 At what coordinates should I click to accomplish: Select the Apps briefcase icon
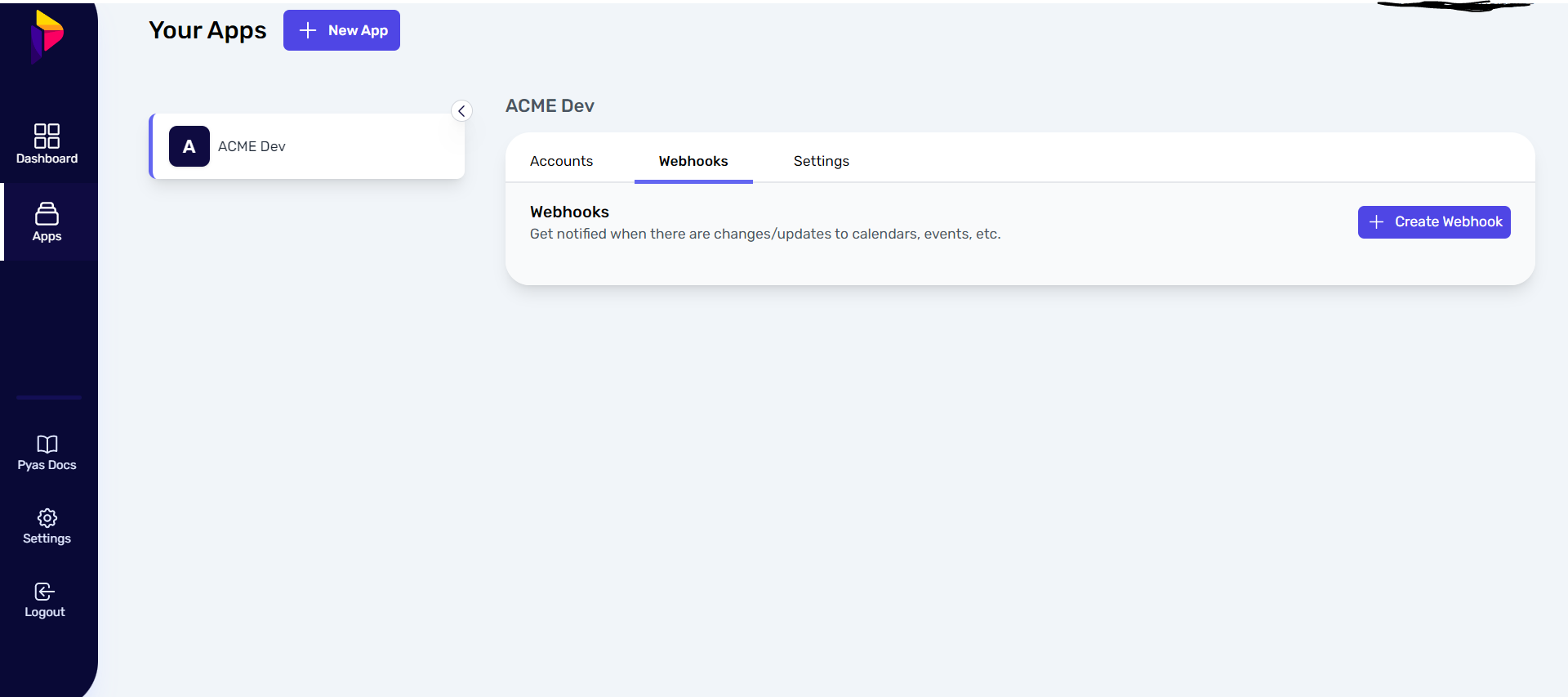(47, 213)
